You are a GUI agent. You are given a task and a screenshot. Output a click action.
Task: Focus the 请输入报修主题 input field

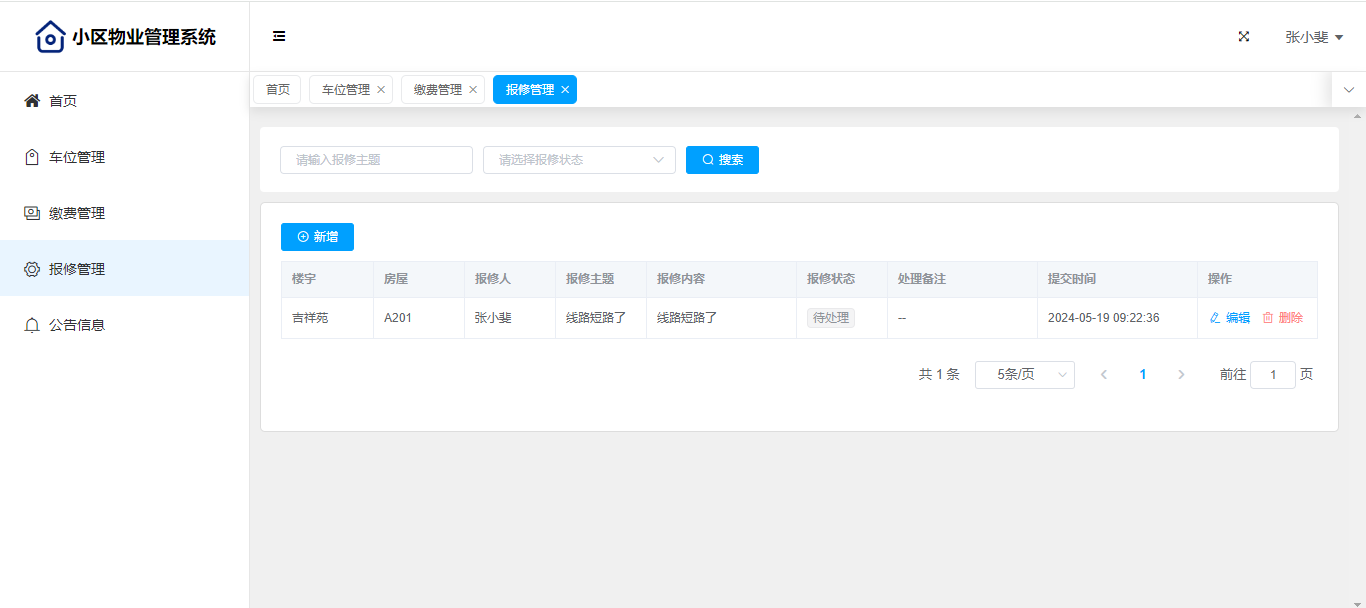pos(376,160)
